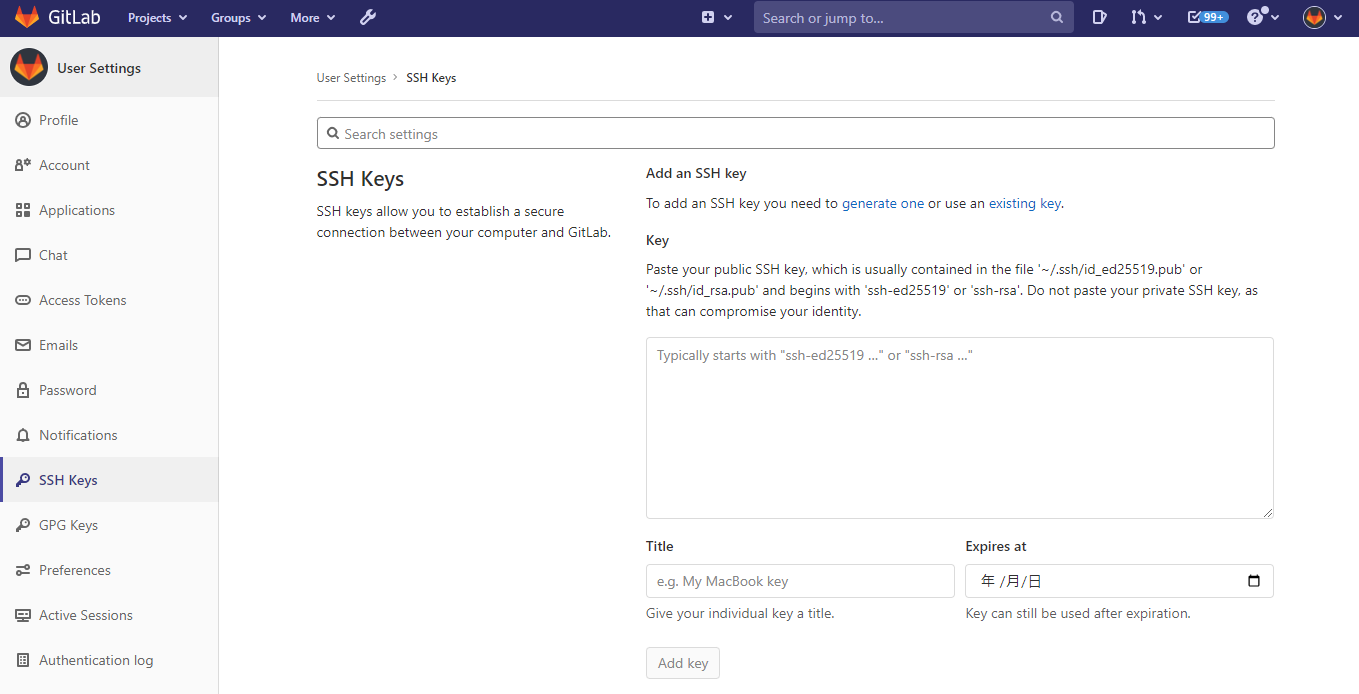Open the plus new project dropdown
This screenshot has width=1359, height=694.
[x=716, y=16]
